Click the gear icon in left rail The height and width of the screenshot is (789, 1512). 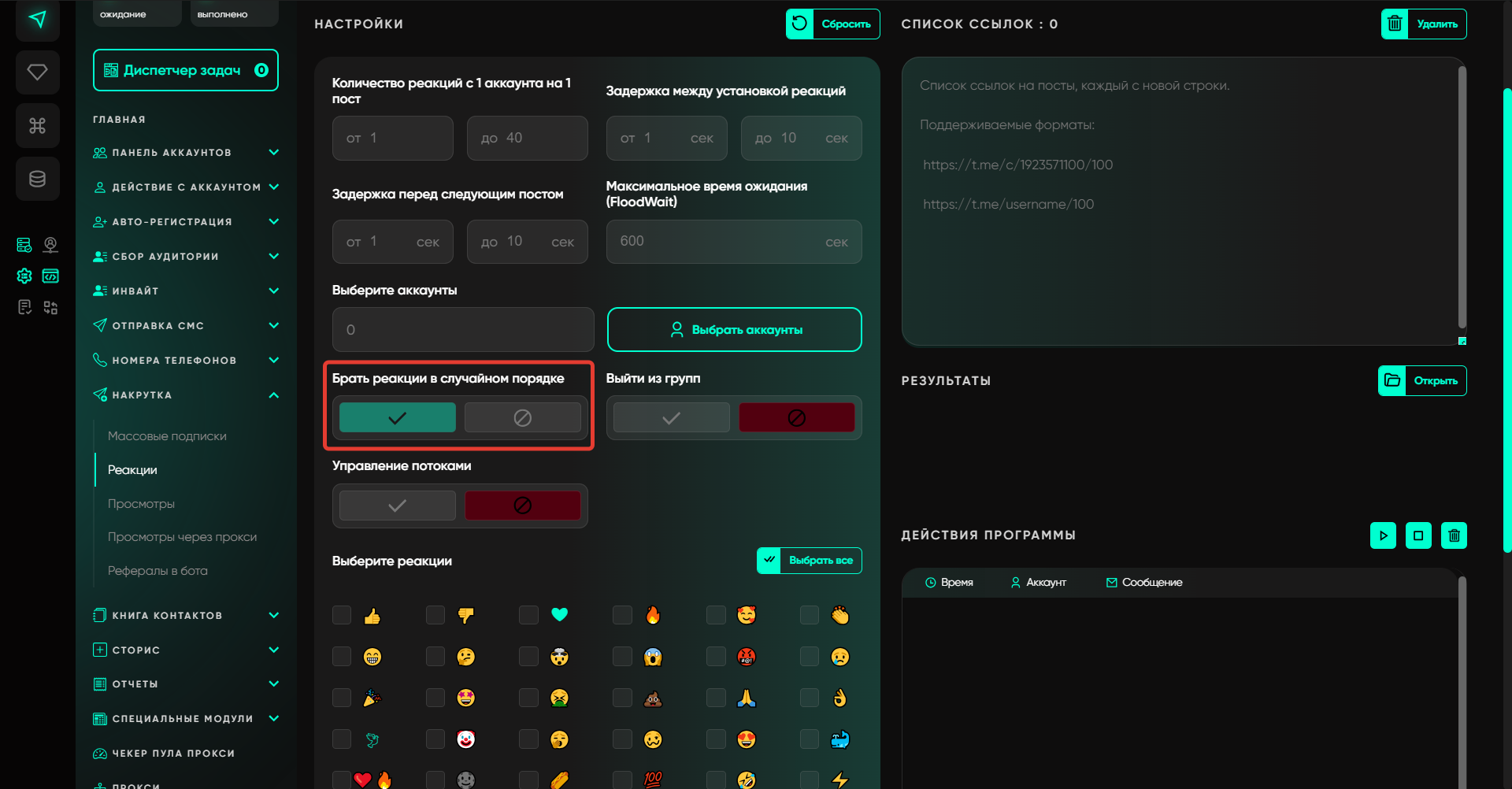click(24, 276)
